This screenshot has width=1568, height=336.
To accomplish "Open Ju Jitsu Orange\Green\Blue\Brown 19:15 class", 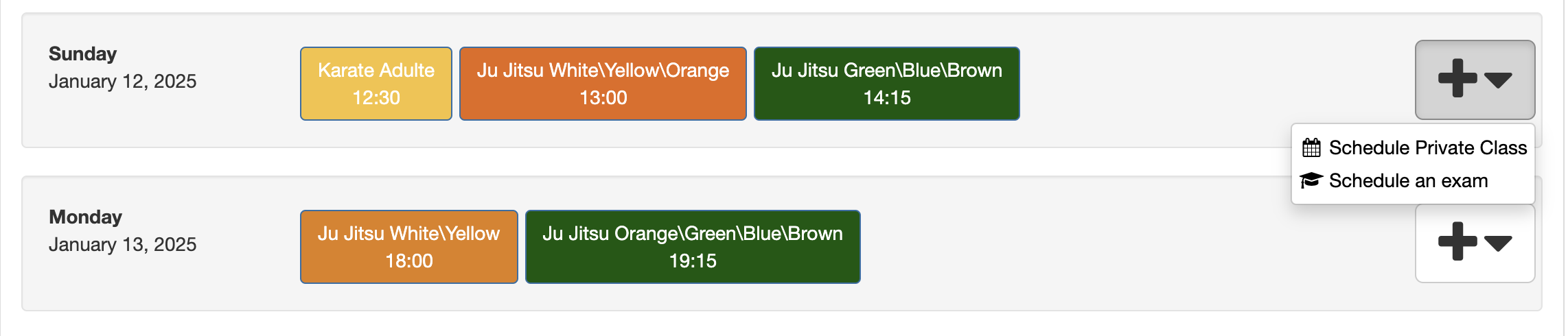I will click(x=692, y=247).
